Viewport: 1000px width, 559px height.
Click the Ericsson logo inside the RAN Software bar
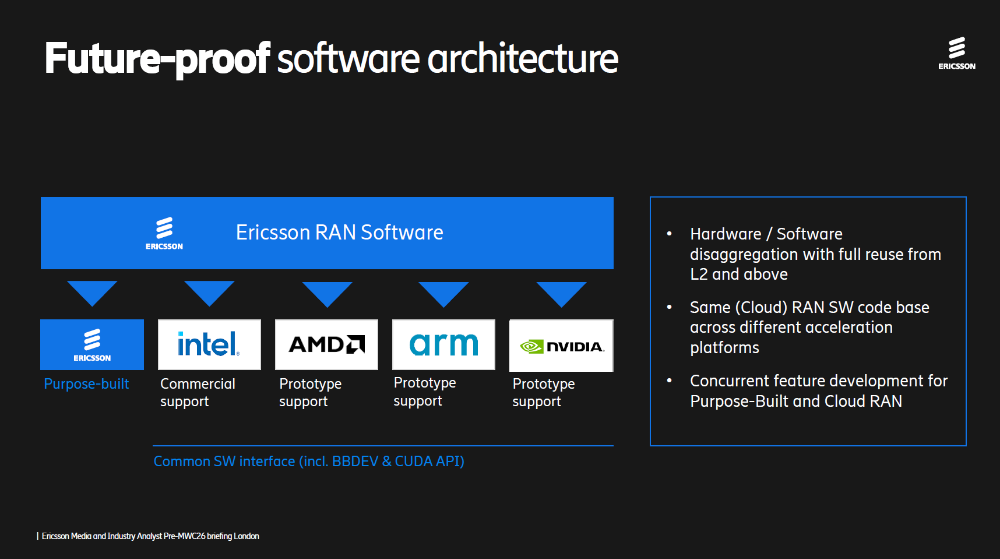[x=164, y=233]
